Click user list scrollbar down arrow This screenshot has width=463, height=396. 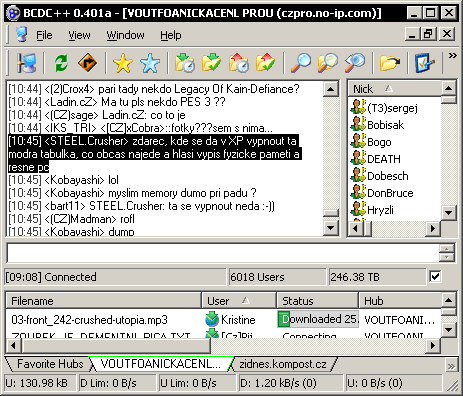click(449, 212)
